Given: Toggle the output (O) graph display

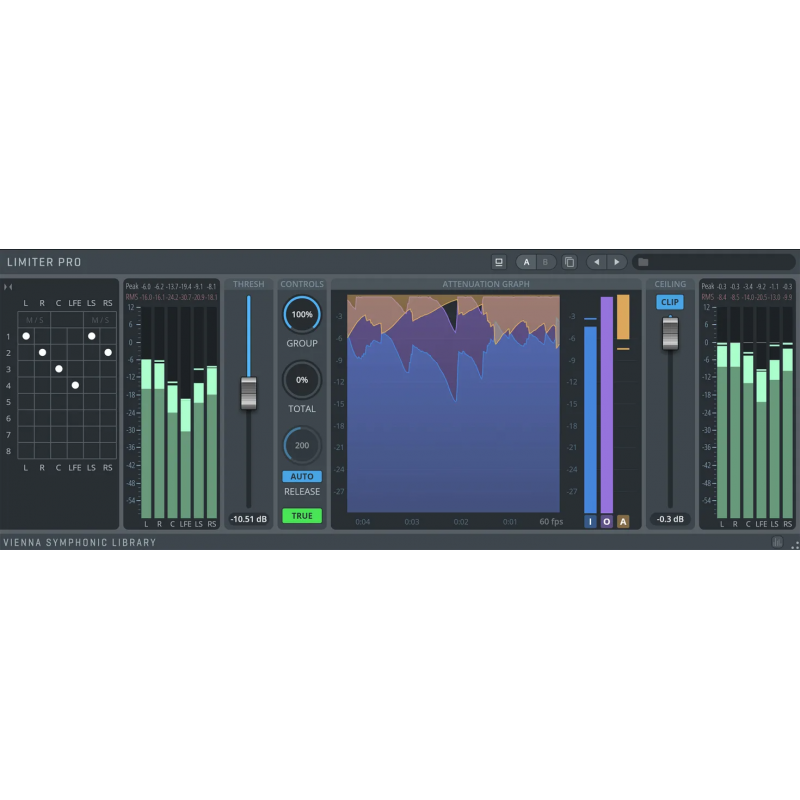Looking at the screenshot, I should pyautogui.click(x=607, y=521).
